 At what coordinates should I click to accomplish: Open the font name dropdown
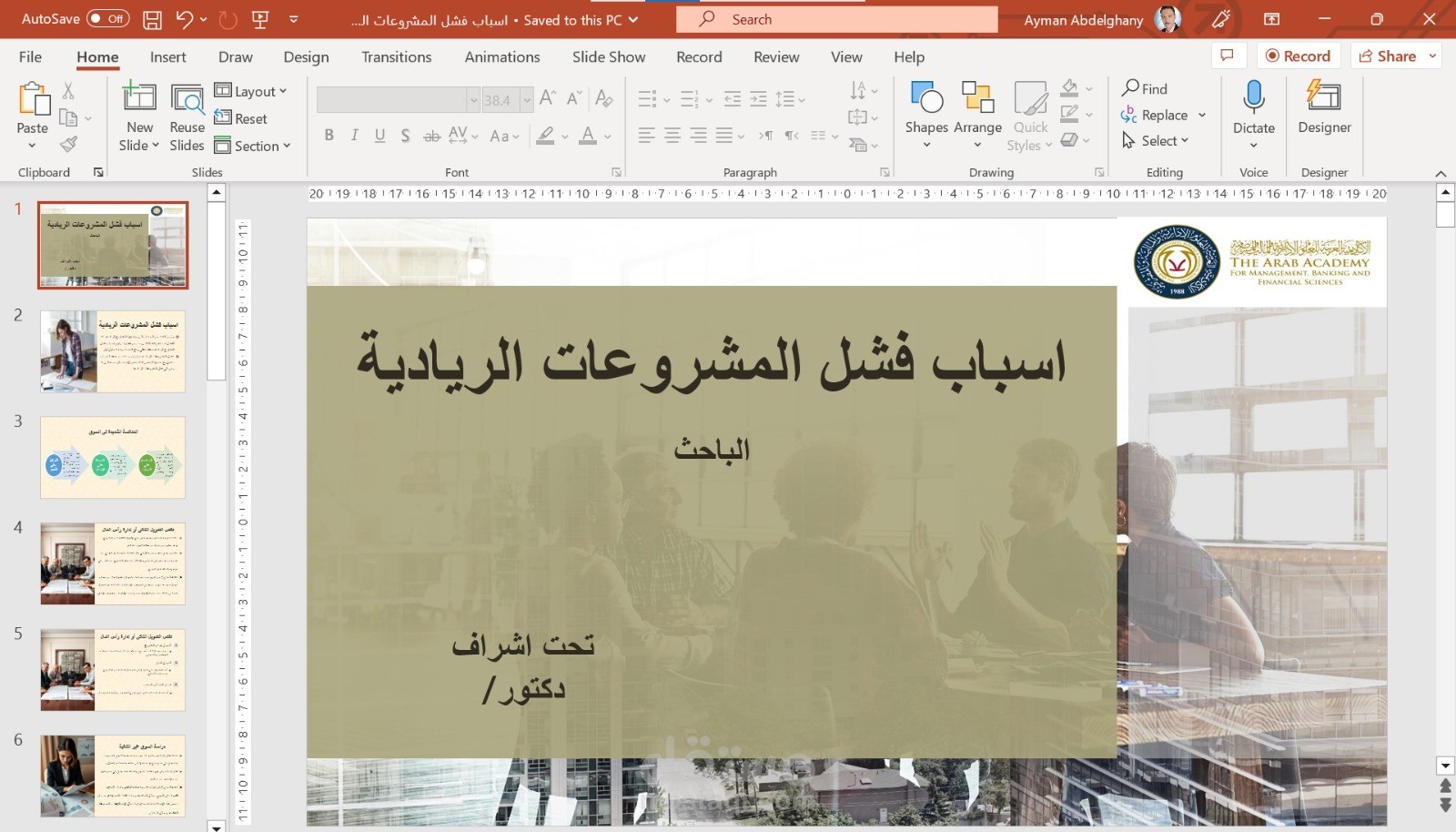[x=473, y=99]
